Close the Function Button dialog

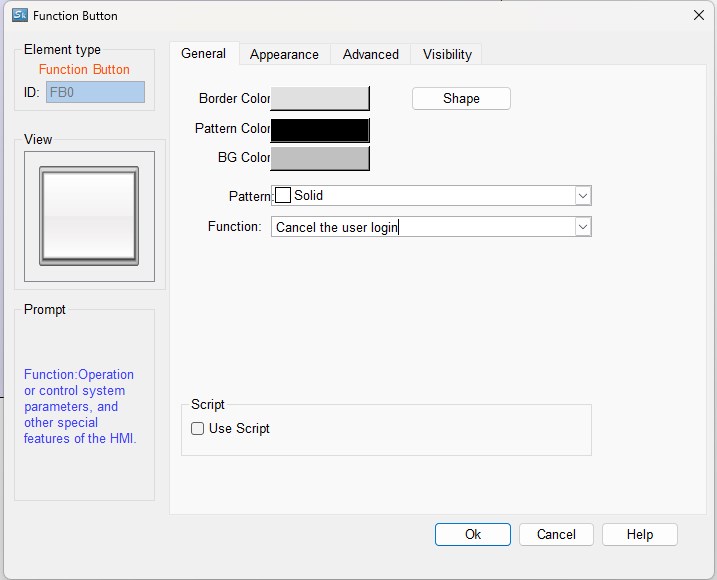coord(698,15)
